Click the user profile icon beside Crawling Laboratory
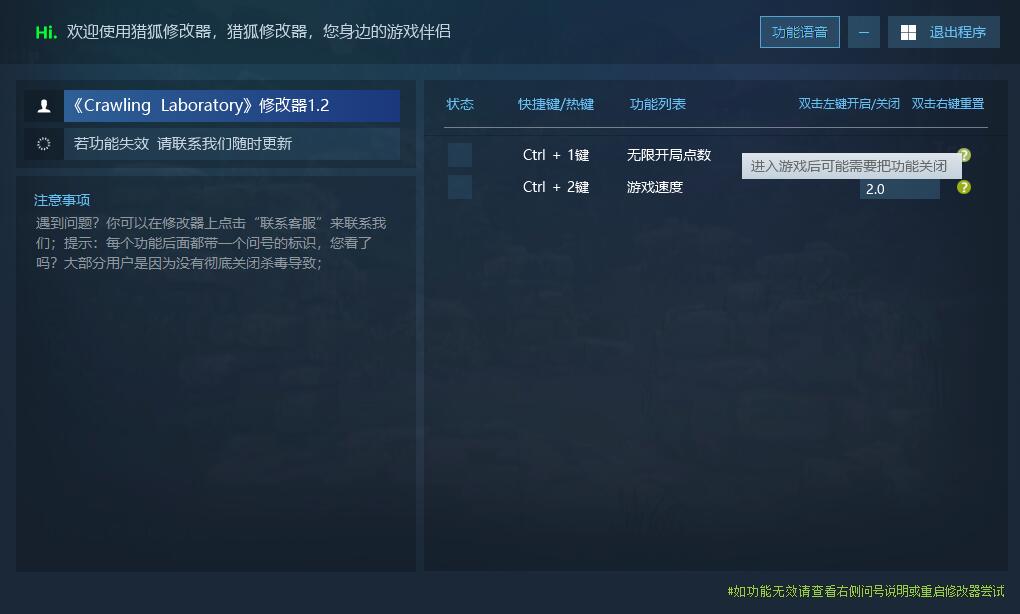This screenshot has height=614, width=1020. tap(44, 106)
